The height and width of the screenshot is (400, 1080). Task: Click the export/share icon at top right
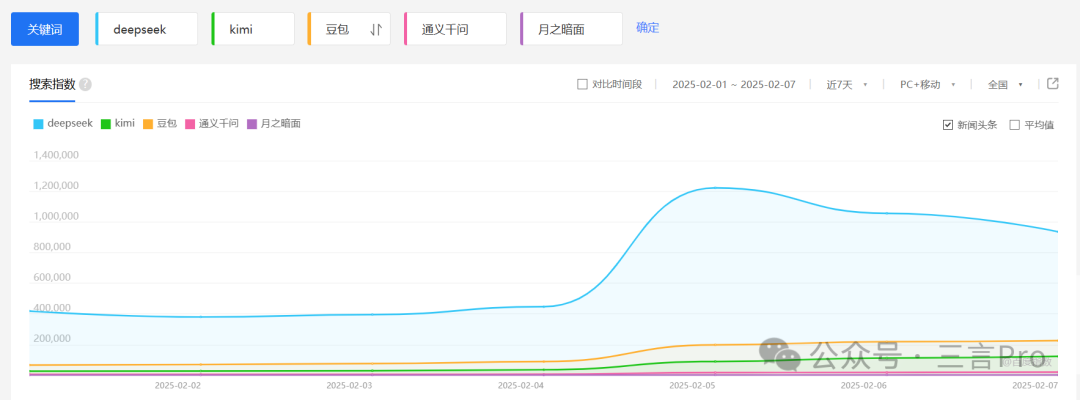pos(1052,84)
